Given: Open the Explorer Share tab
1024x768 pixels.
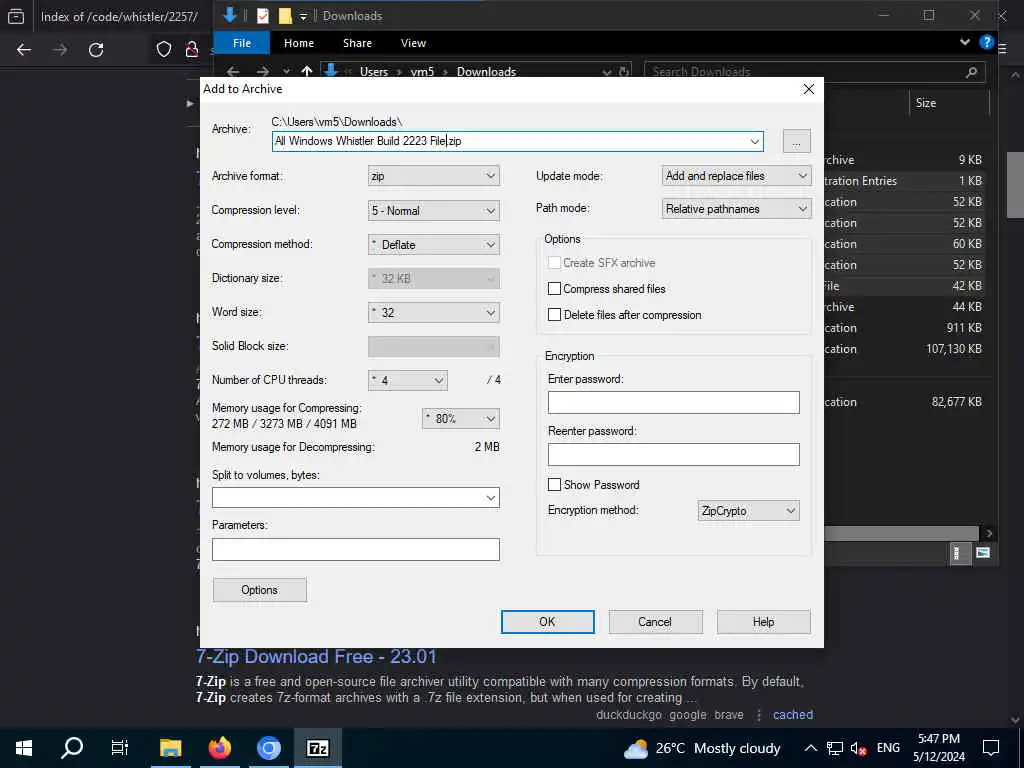Looking at the screenshot, I should tap(357, 43).
